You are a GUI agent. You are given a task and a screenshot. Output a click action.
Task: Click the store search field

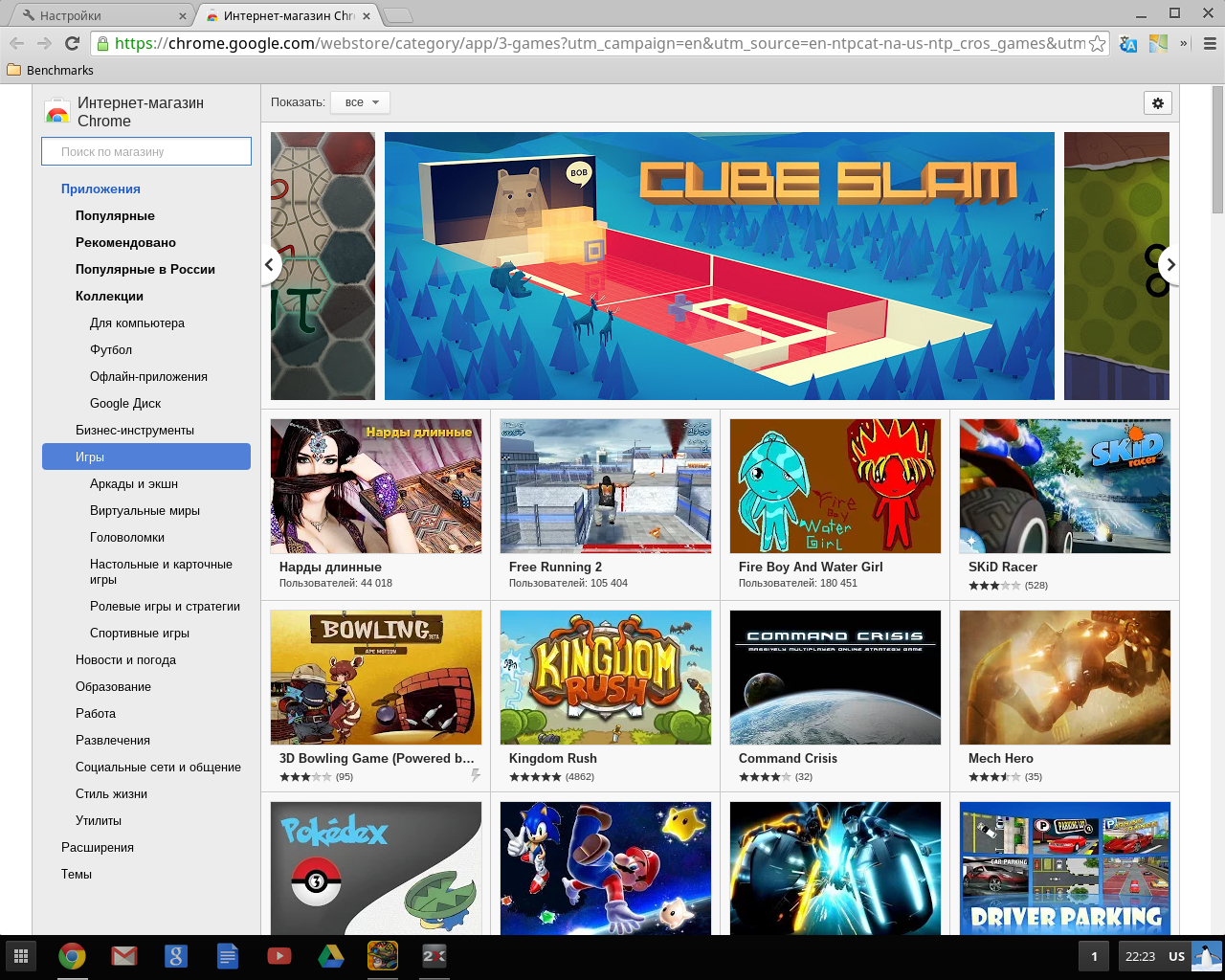[x=146, y=151]
